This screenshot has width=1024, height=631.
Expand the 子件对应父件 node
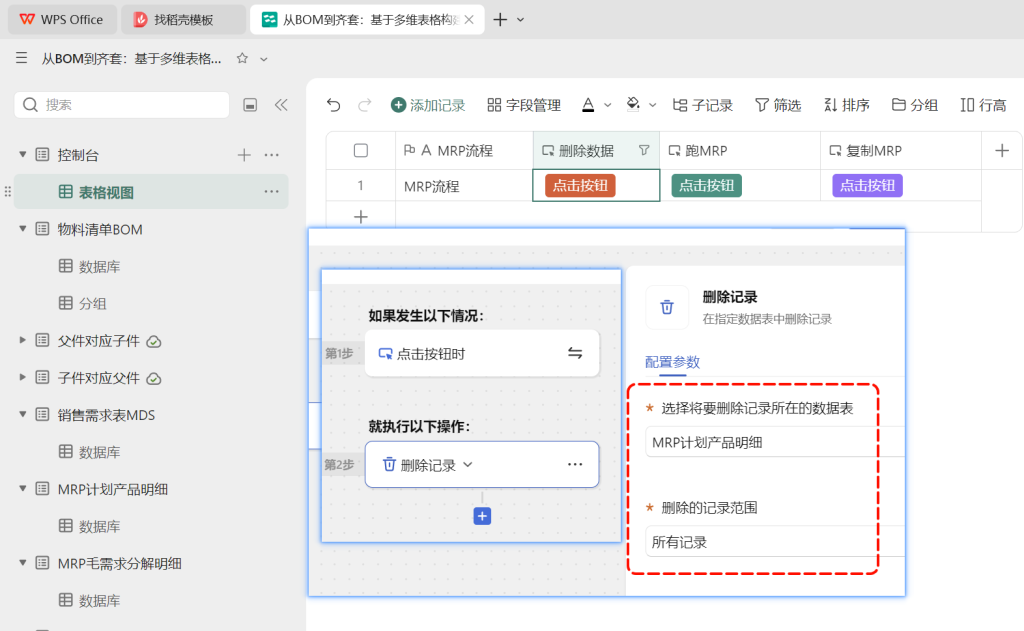(23, 378)
